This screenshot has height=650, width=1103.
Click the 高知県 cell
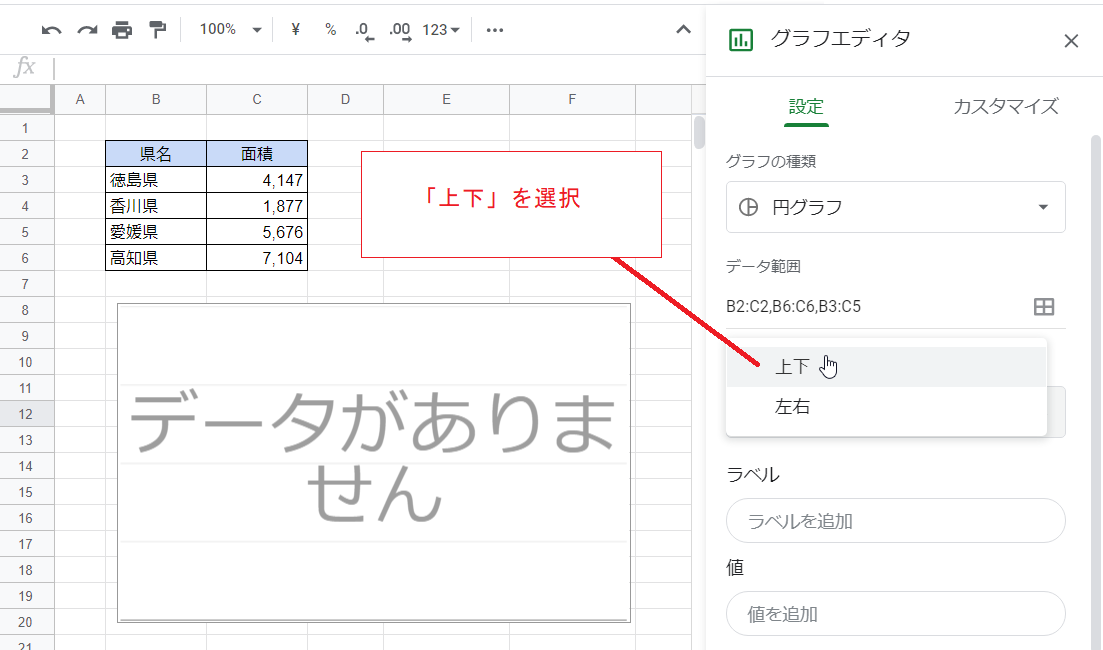coord(156,258)
